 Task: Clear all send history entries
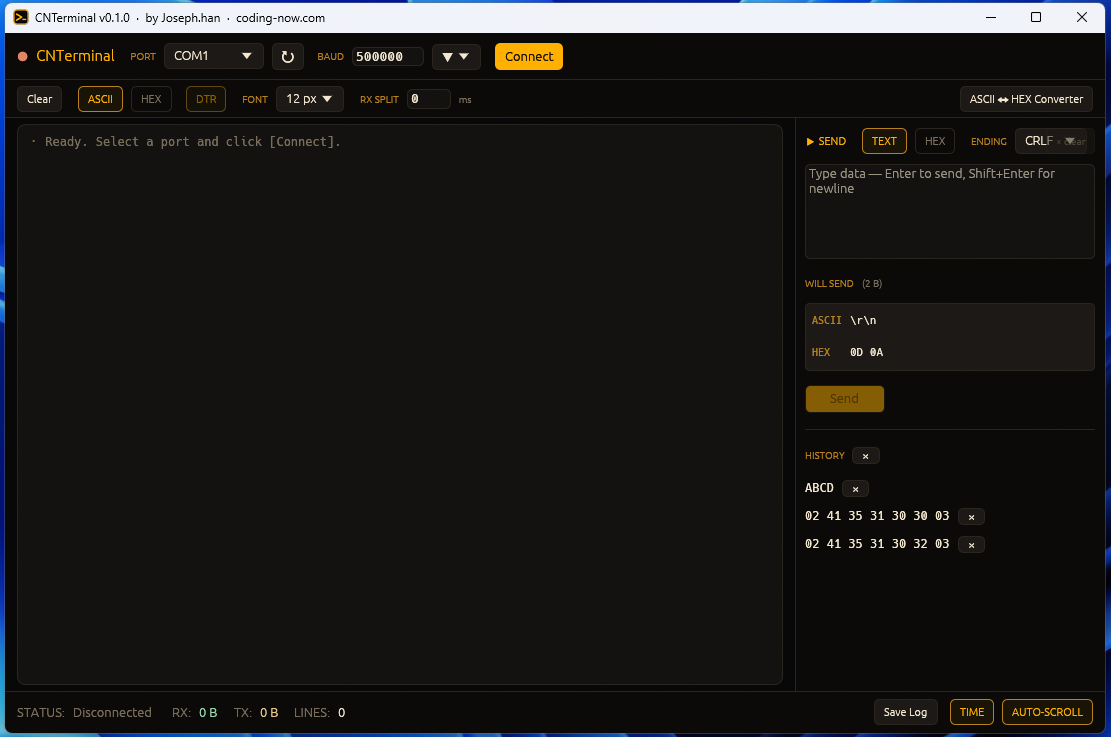pyautogui.click(x=865, y=456)
